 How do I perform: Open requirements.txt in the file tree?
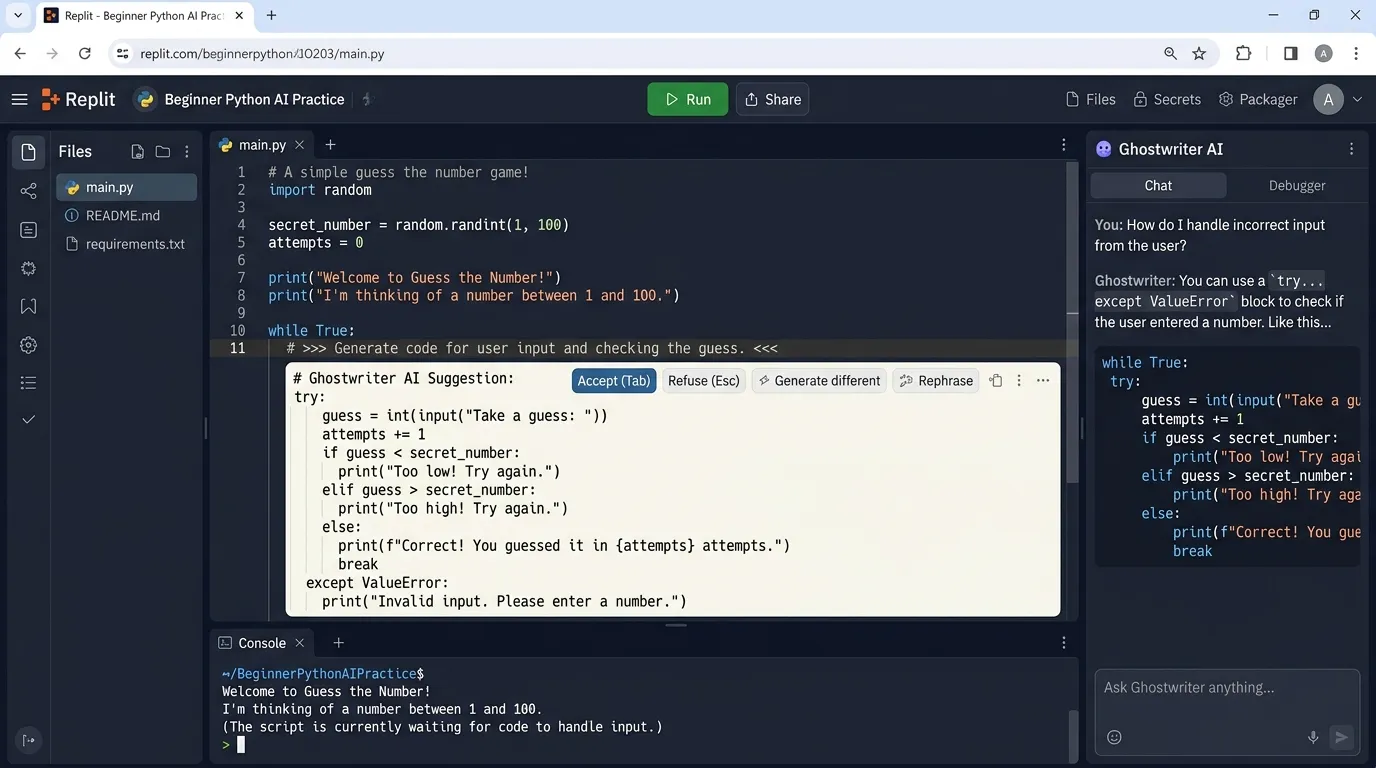coord(126,244)
